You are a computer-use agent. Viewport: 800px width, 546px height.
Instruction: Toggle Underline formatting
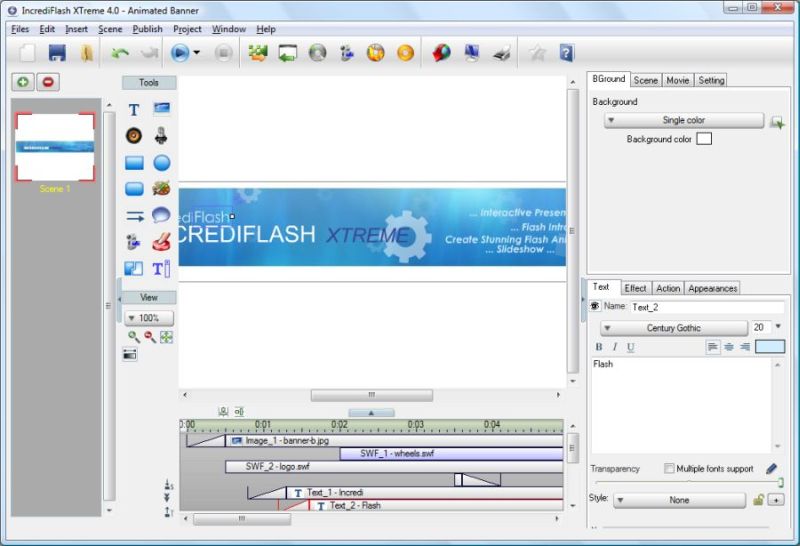tap(631, 348)
